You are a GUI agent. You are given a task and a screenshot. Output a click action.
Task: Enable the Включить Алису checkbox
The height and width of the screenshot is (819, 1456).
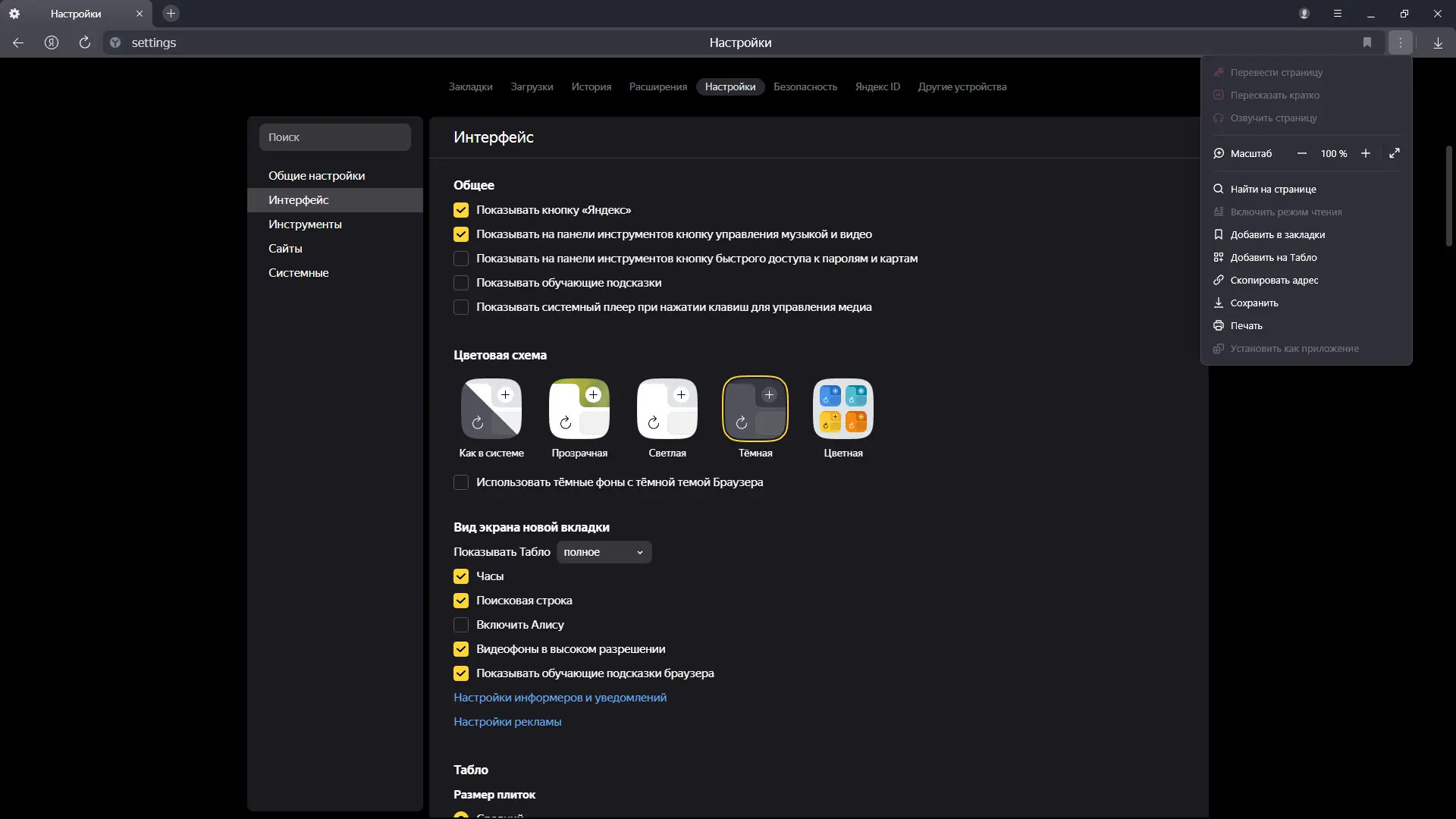[461, 625]
